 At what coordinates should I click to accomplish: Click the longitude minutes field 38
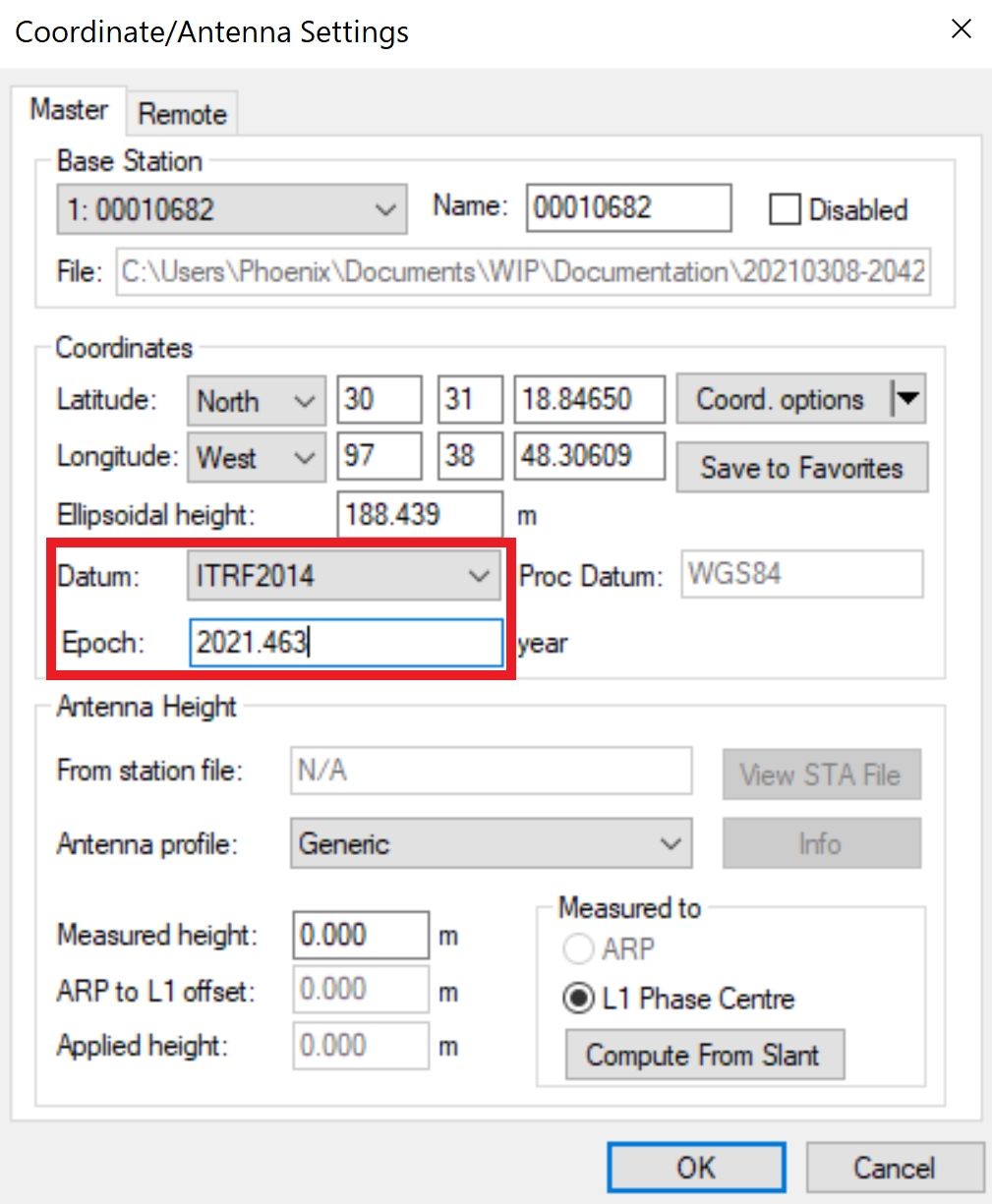[470, 456]
